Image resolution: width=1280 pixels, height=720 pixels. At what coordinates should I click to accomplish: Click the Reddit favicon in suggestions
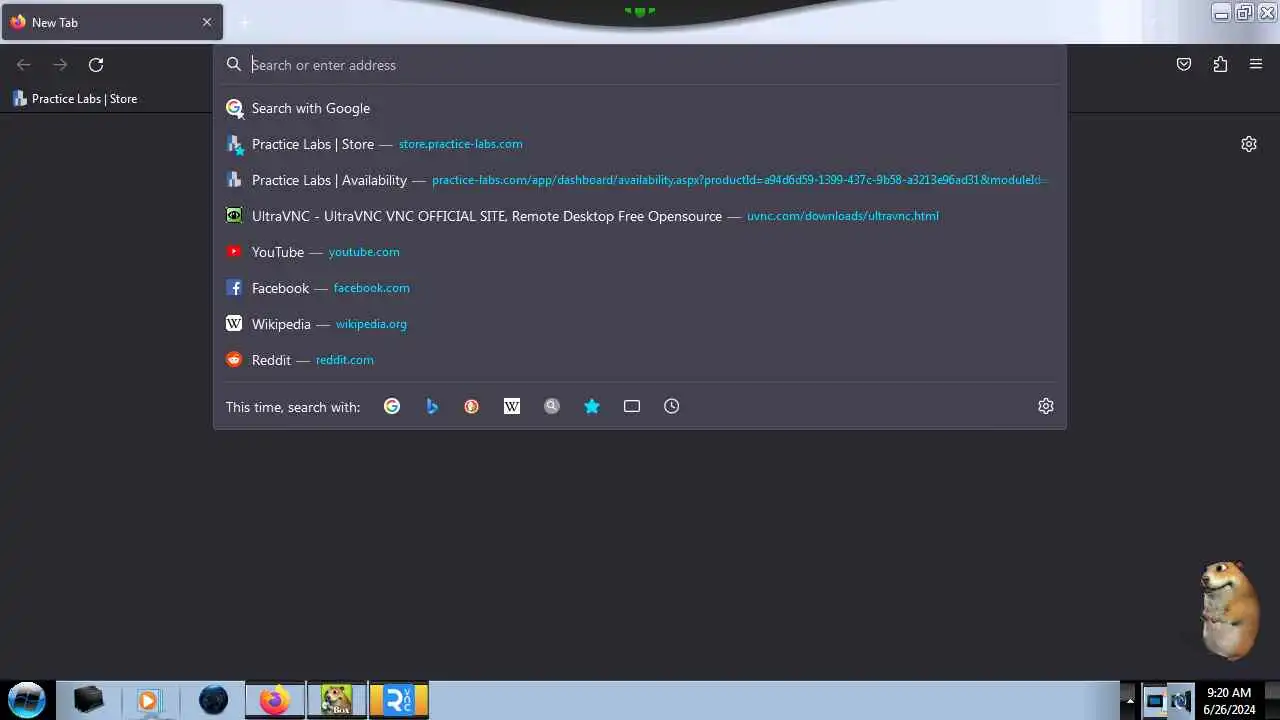pos(234,360)
